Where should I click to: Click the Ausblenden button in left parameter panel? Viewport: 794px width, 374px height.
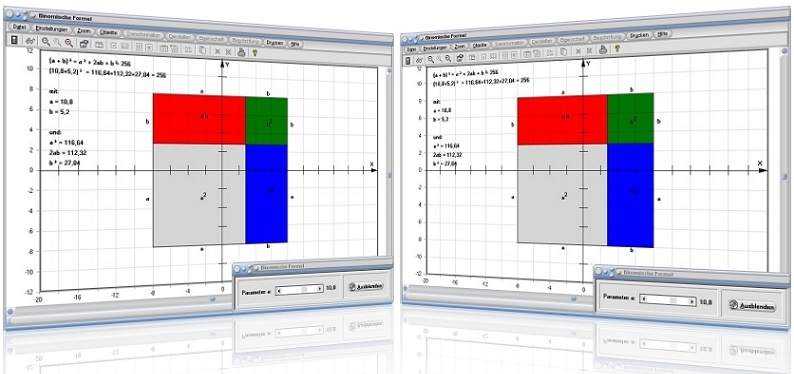point(366,286)
